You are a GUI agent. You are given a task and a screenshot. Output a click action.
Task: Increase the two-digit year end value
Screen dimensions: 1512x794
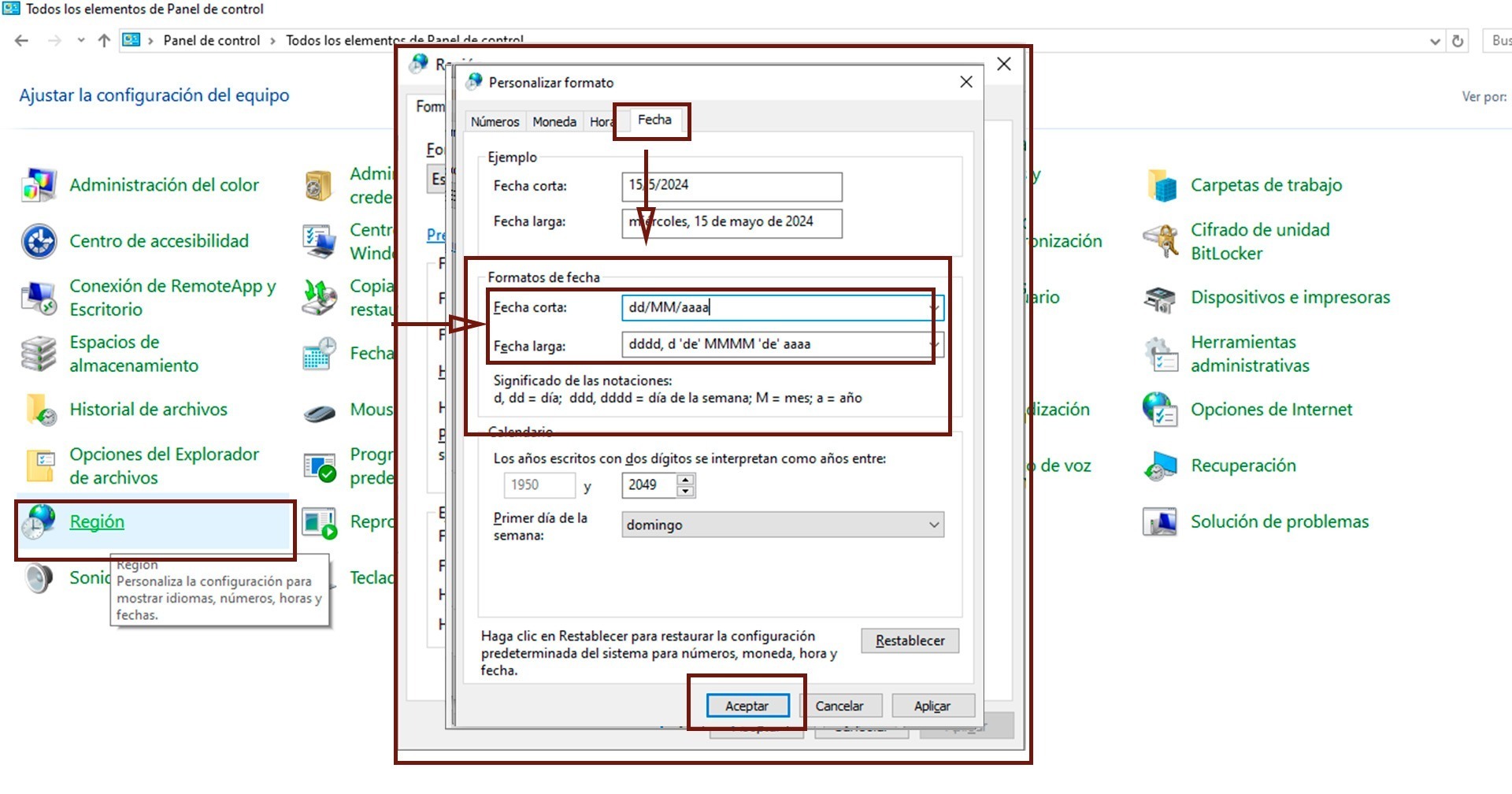(x=686, y=479)
